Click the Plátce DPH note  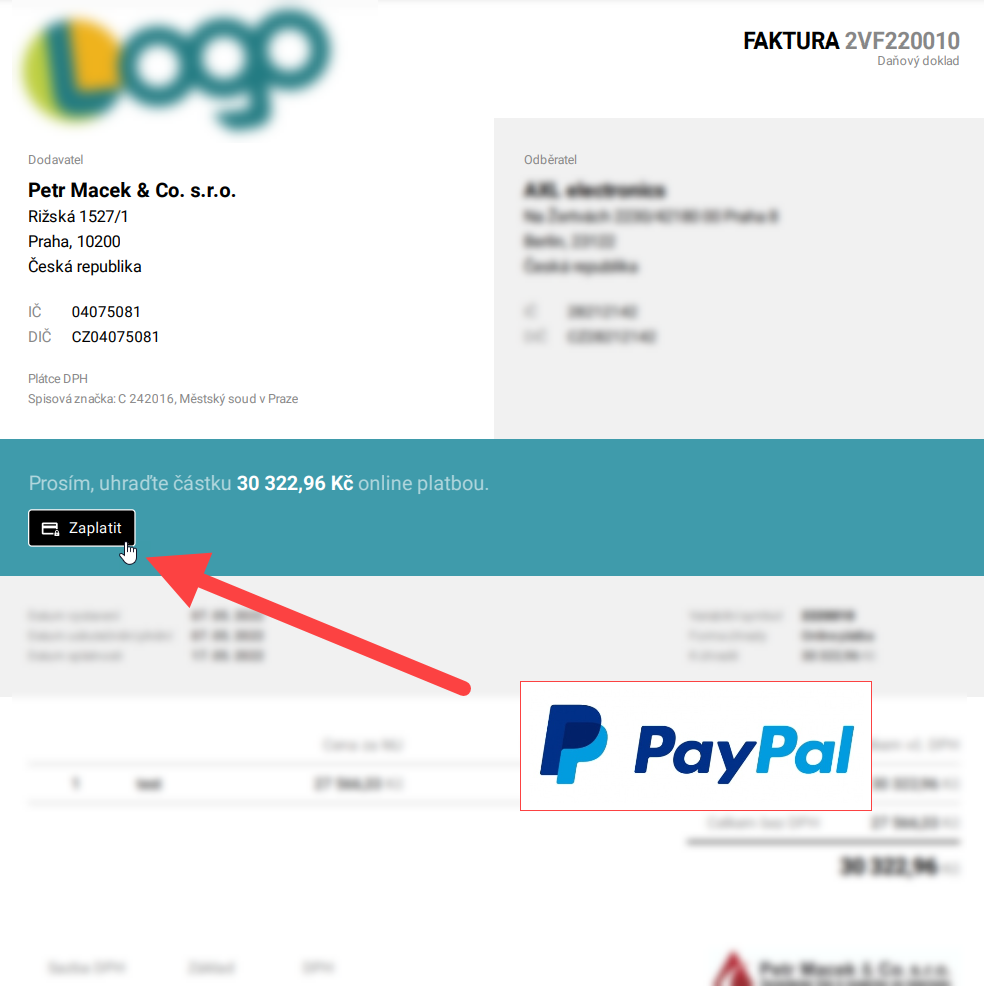coord(58,379)
